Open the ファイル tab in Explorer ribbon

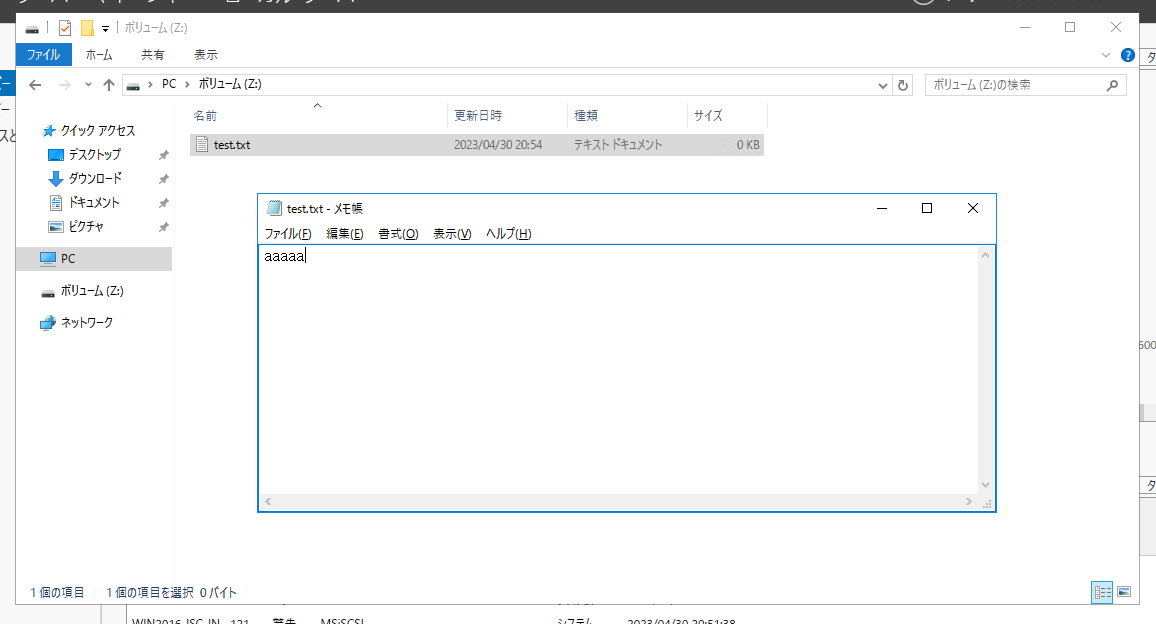point(43,55)
